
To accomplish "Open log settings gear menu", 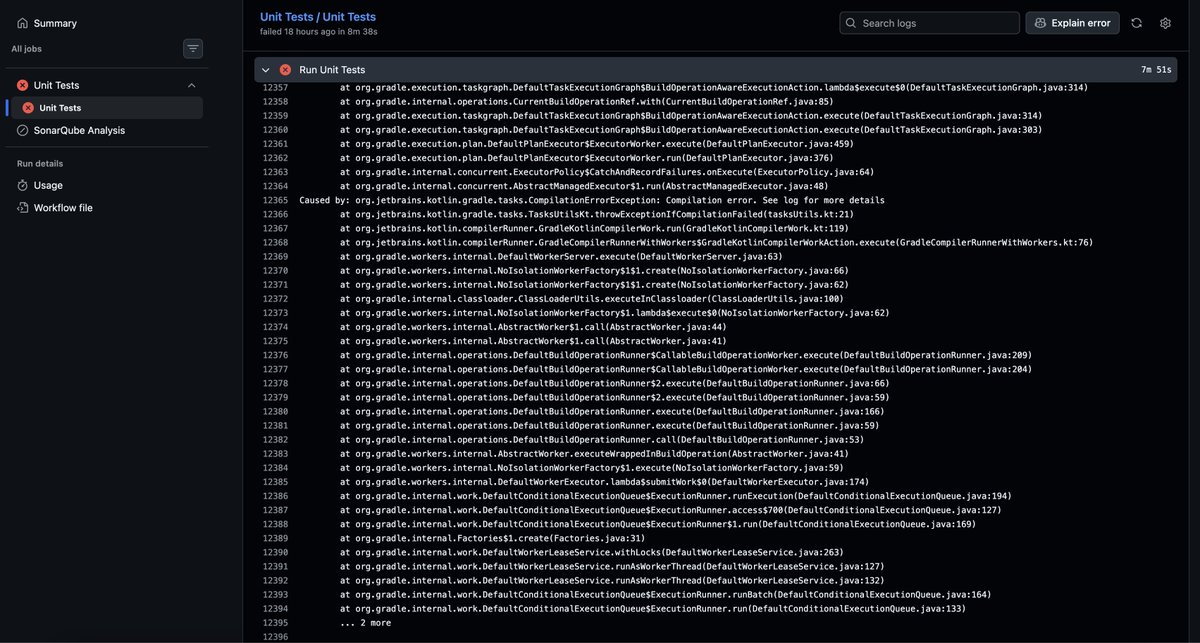I will [x=1165, y=23].
